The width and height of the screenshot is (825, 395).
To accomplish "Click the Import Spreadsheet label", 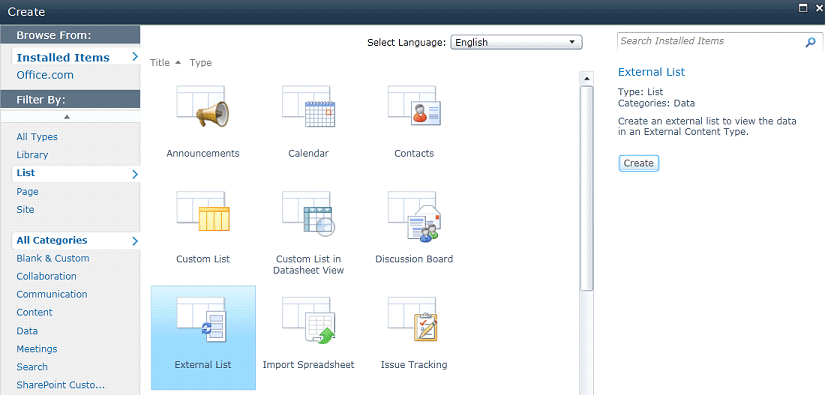I will coord(308,364).
